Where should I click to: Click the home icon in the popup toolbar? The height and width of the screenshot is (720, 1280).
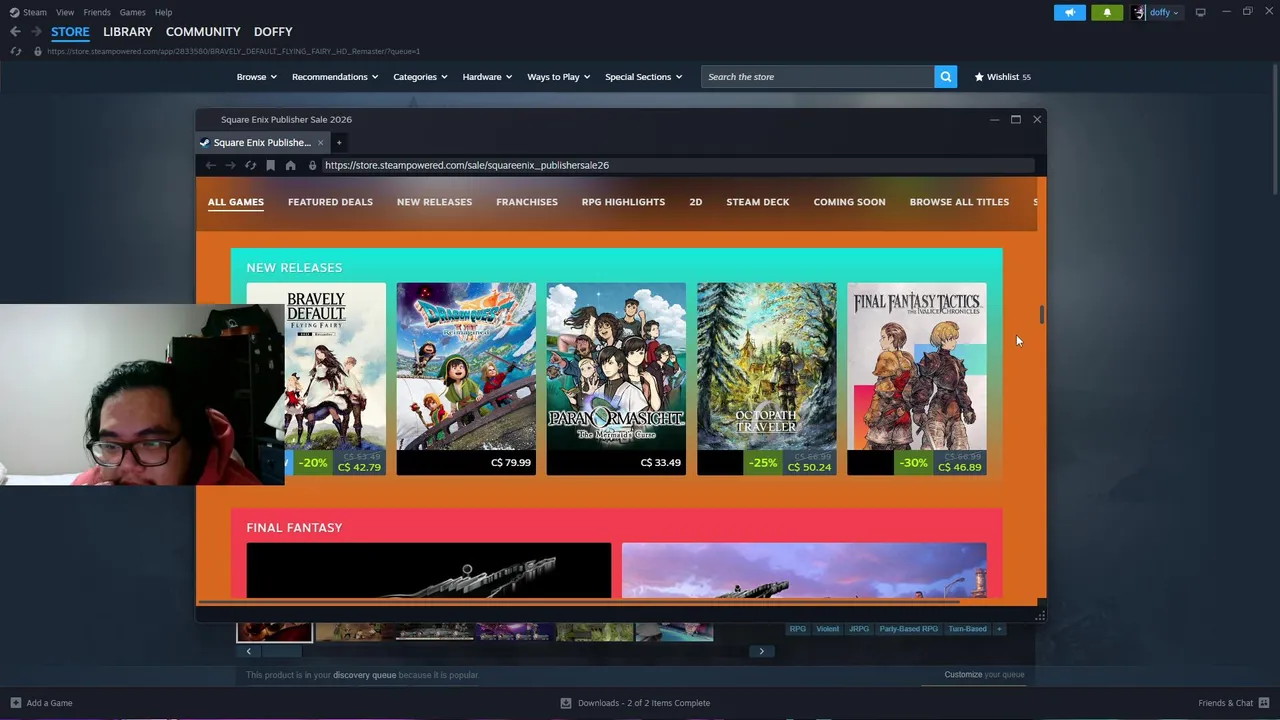pos(290,165)
